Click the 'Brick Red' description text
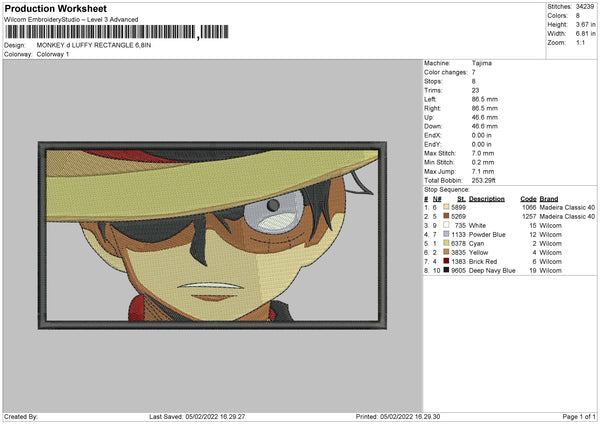 pyautogui.click(x=483, y=262)
